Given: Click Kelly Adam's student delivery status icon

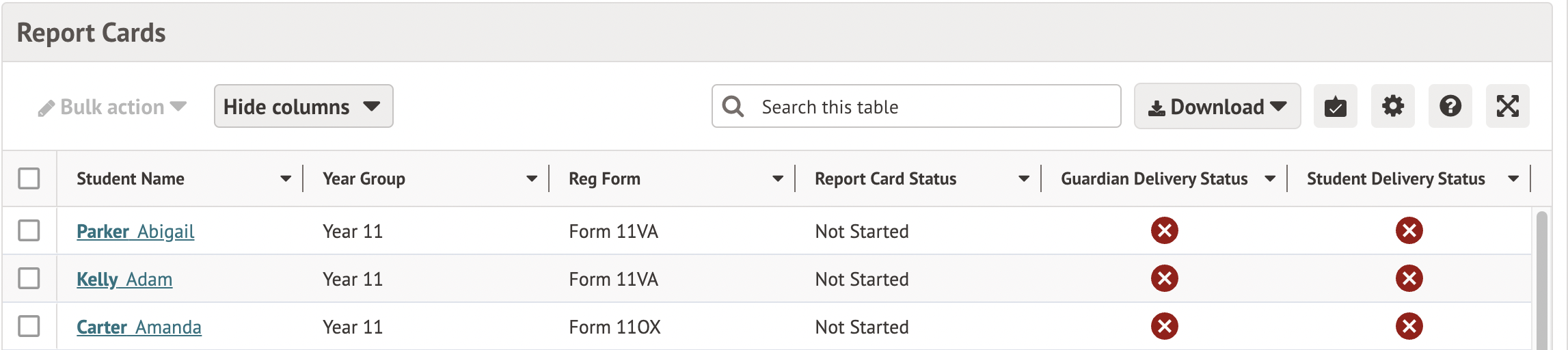Looking at the screenshot, I should (1409, 279).
